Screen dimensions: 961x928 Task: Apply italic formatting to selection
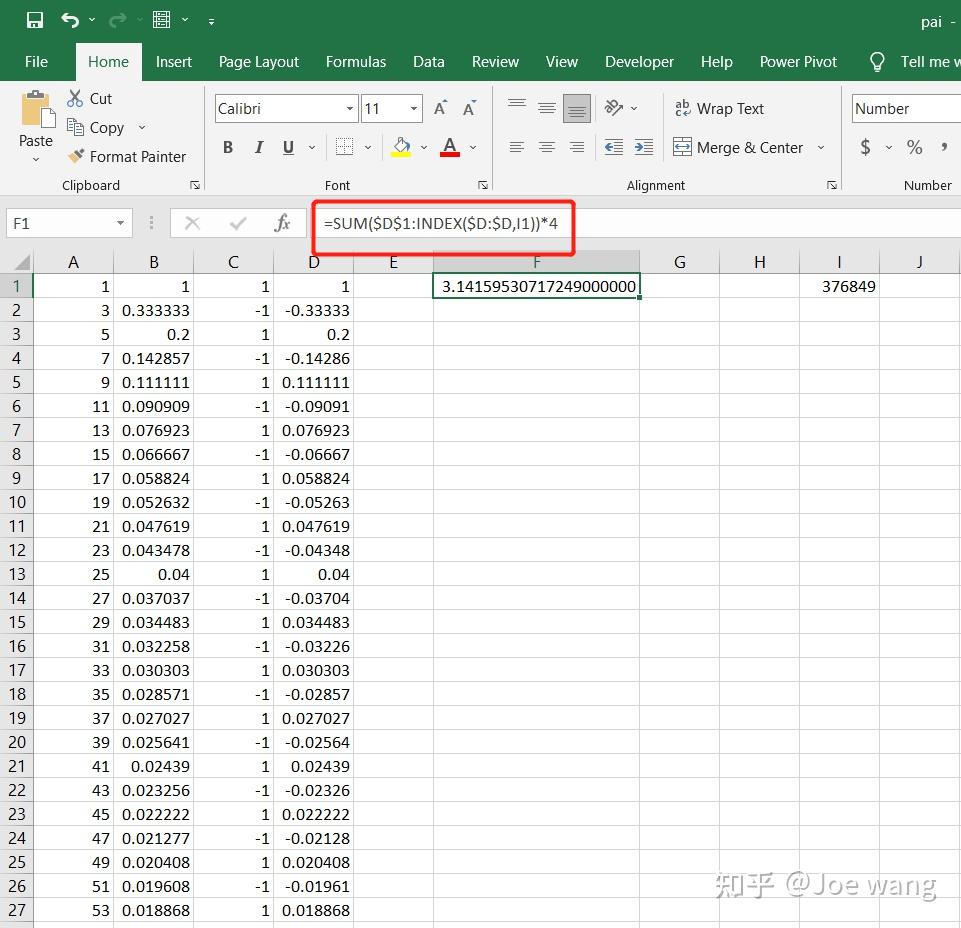[x=259, y=146]
